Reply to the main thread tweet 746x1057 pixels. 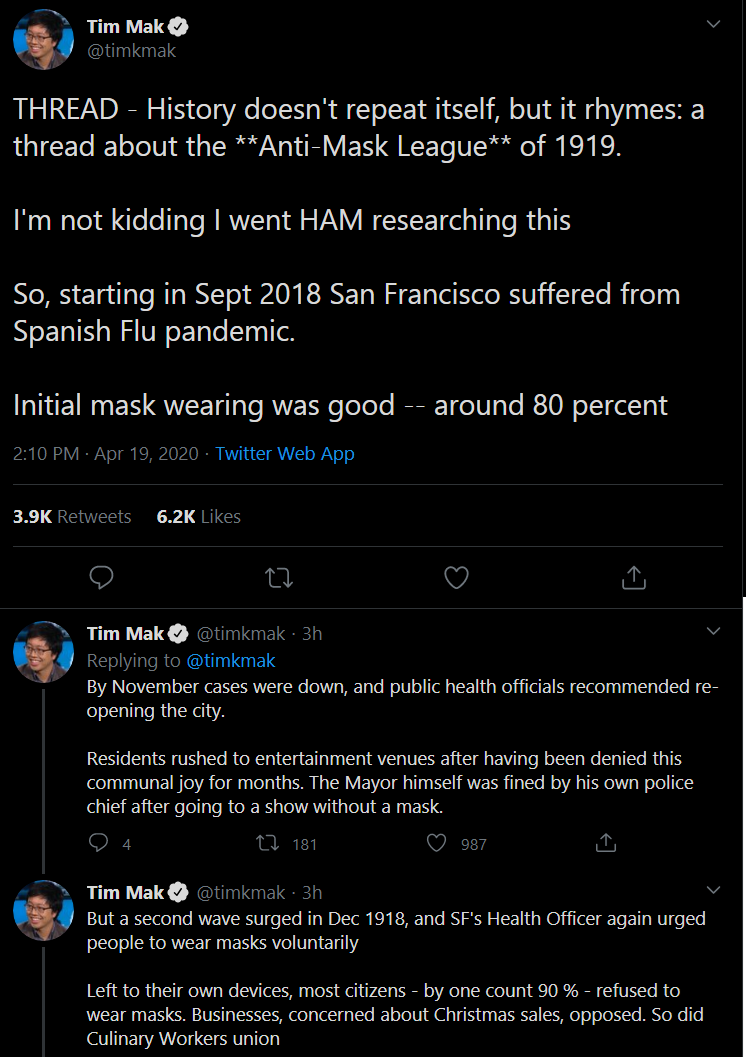pos(101,577)
